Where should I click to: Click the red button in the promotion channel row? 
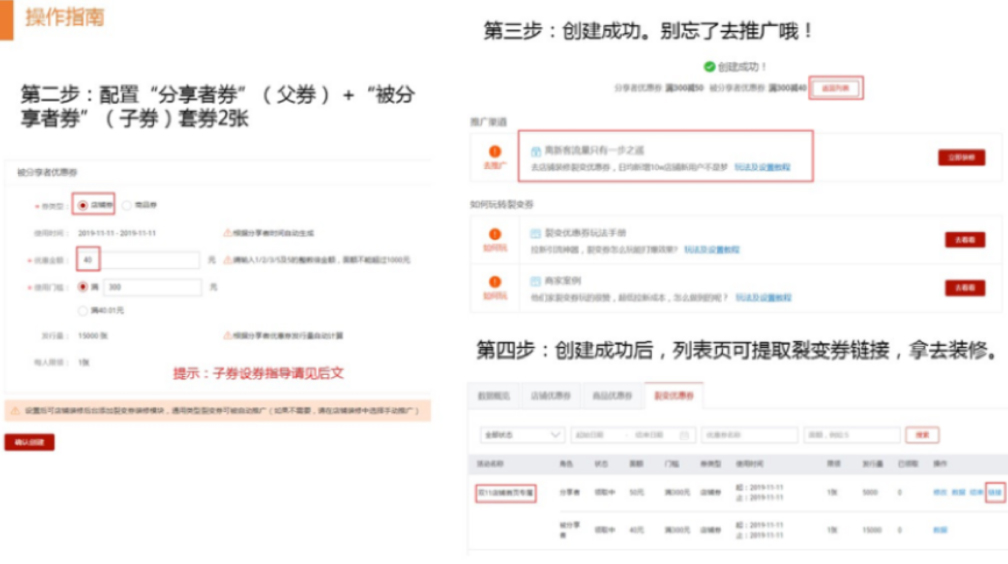pos(961,158)
